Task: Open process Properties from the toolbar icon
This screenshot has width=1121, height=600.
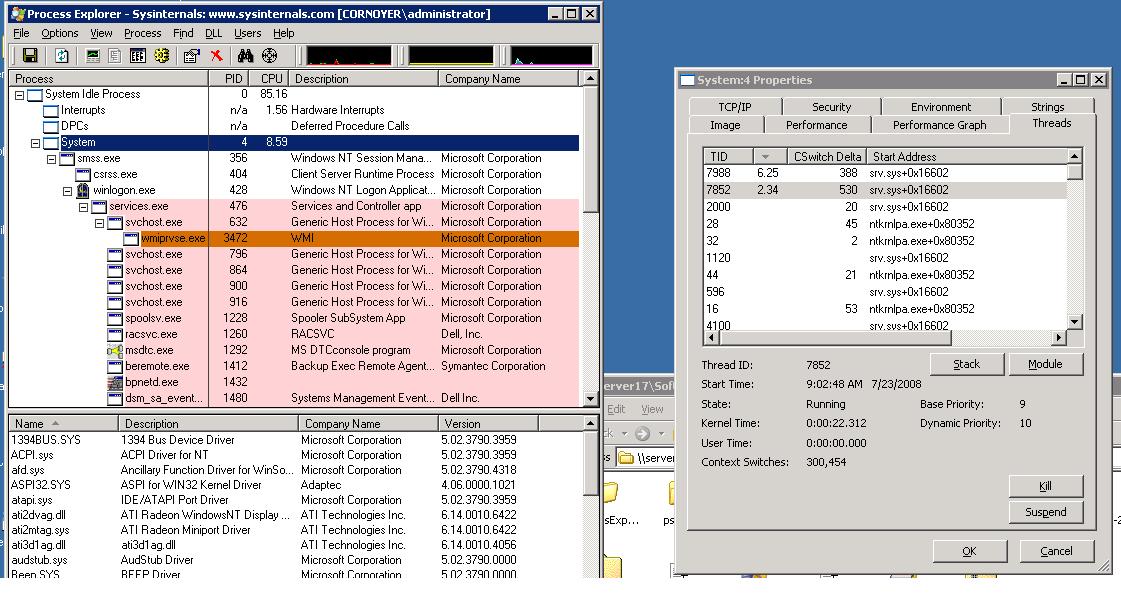Action: 192,56
